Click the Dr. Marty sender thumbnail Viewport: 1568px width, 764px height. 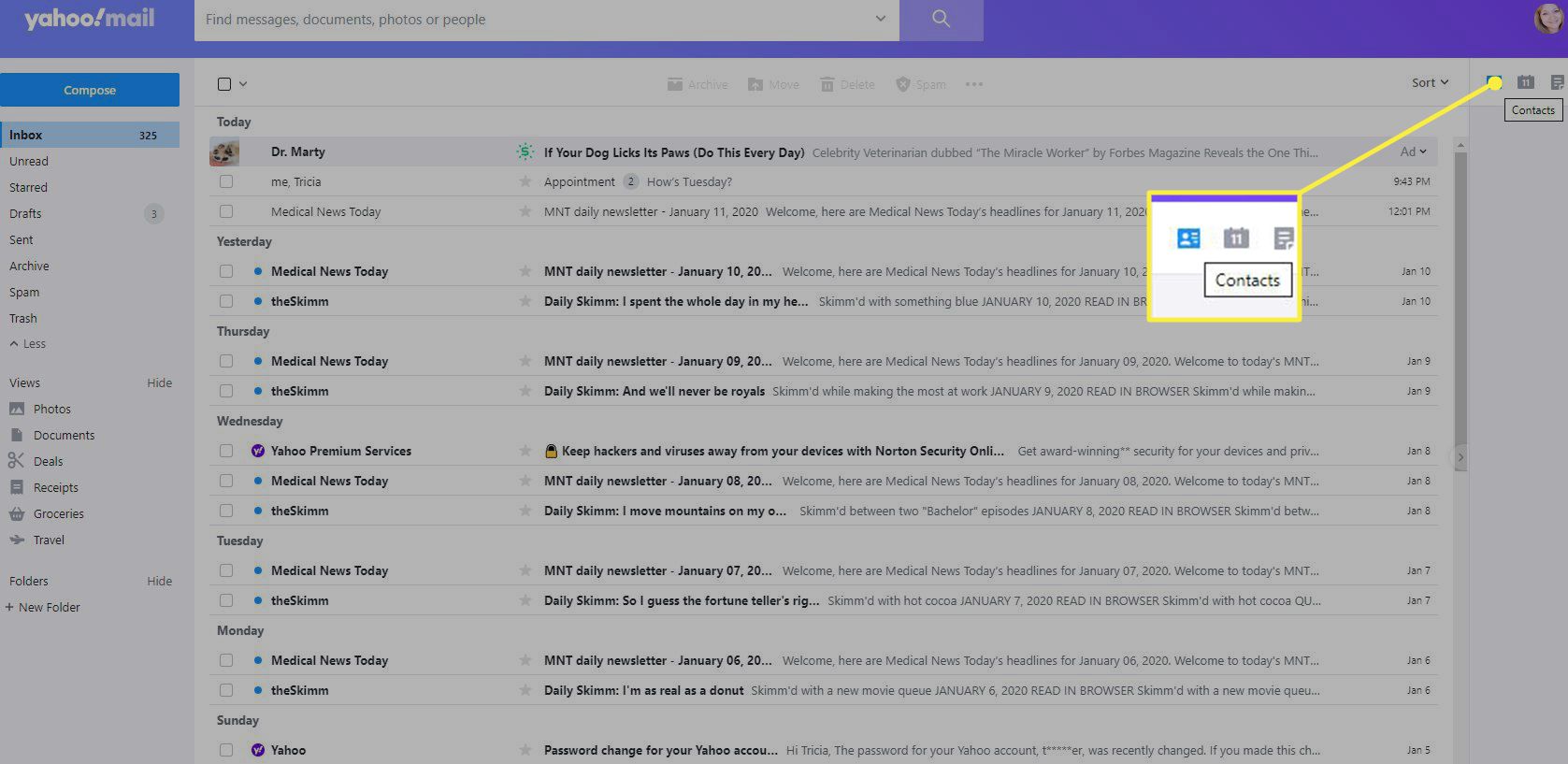pyautogui.click(x=224, y=151)
